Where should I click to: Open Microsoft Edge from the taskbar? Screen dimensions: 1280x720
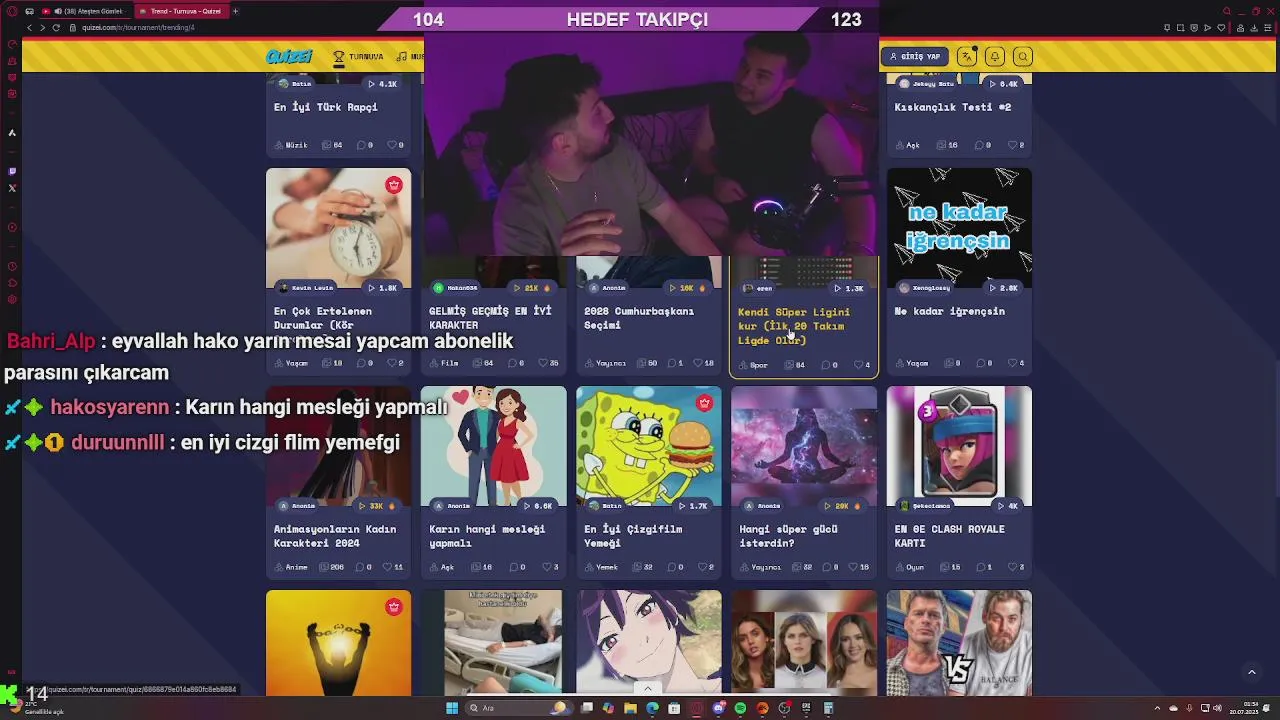pos(652,708)
